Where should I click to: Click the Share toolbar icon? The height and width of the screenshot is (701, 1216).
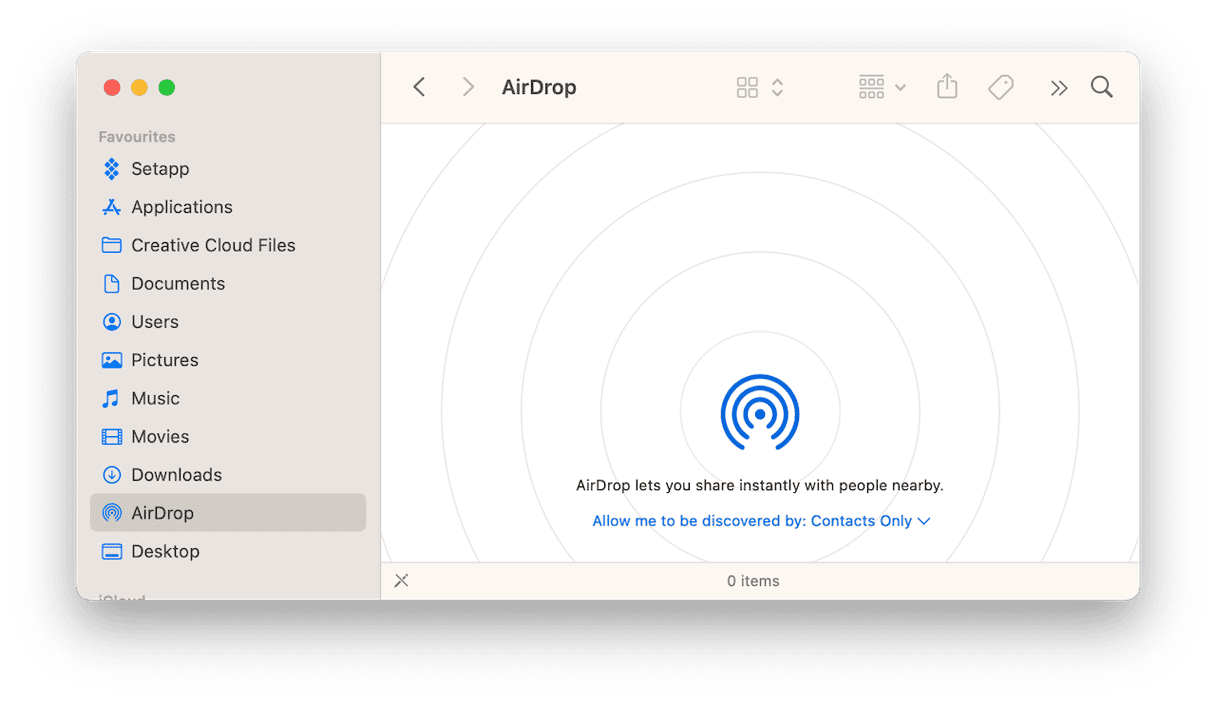click(947, 87)
